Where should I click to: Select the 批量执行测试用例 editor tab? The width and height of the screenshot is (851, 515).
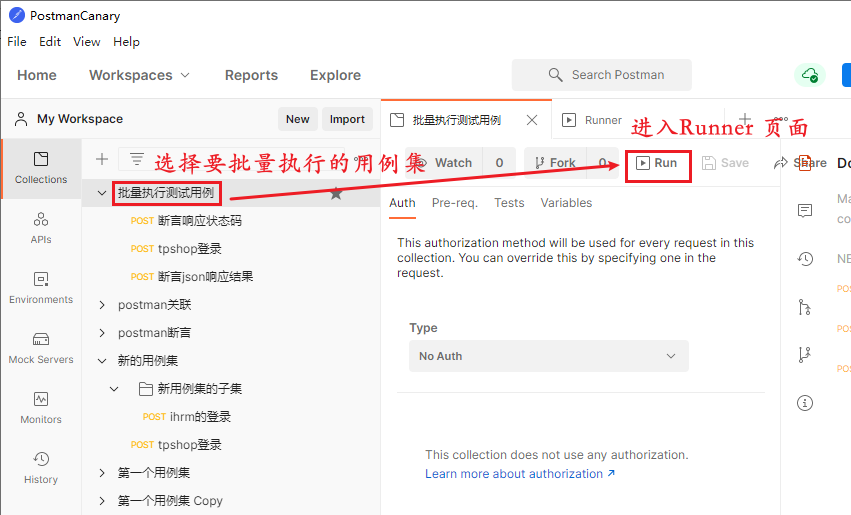pyautogui.click(x=456, y=120)
